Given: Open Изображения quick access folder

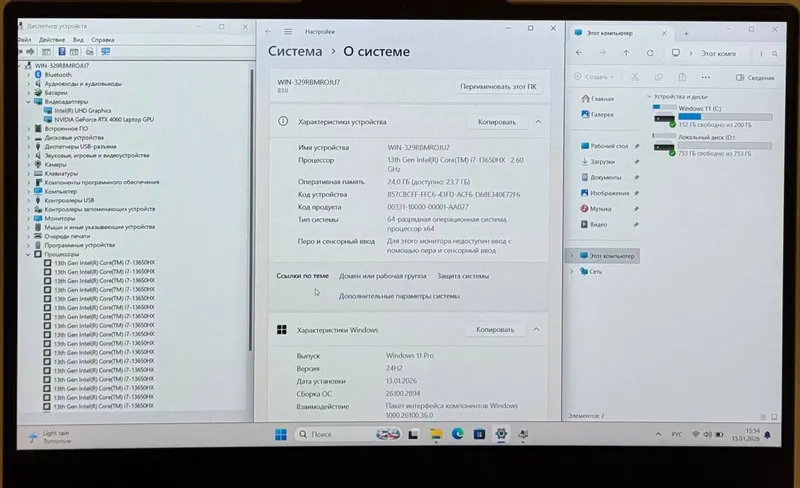Looking at the screenshot, I should point(605,193).
